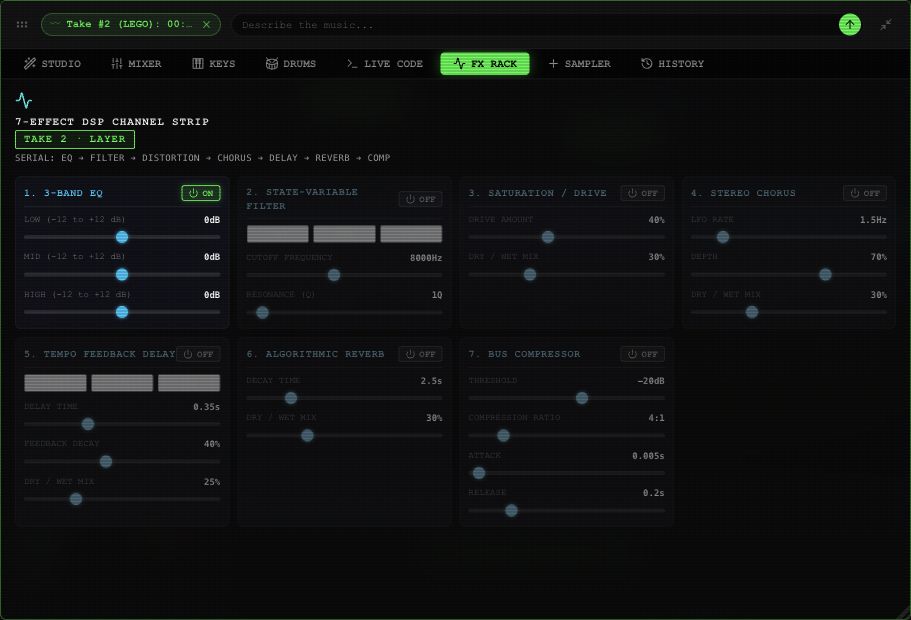Click the 0.35s delay time value
The height and width of the screenshot is (620, 911).
click(206, 407)
